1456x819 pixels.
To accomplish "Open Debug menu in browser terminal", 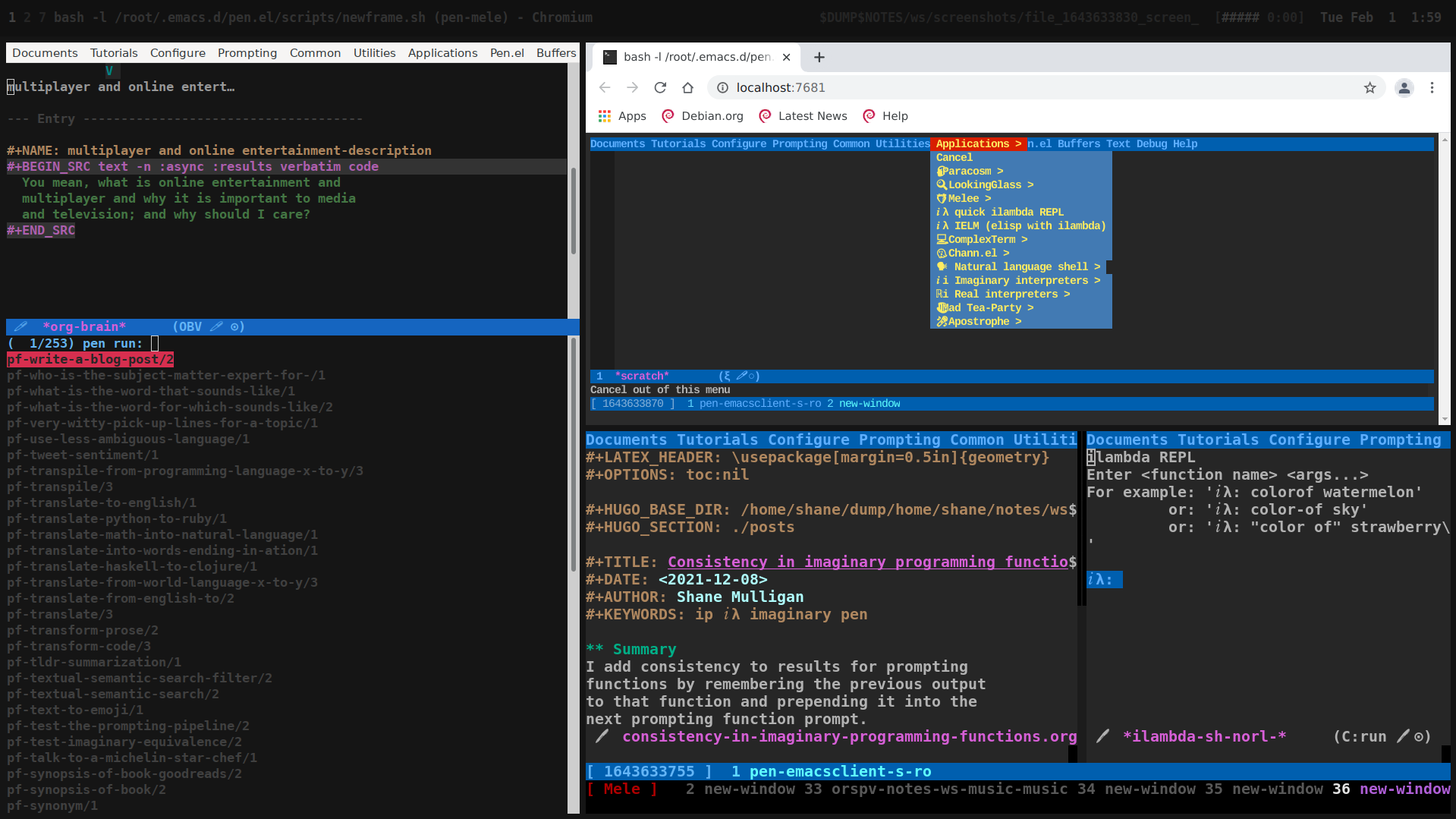I will point(1151,143).
